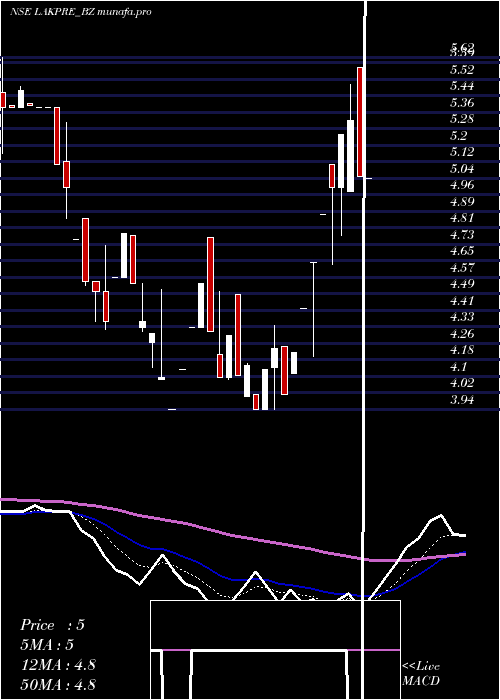Click the 5.52 price axis label
Image resolution: width=500 pixels, height=700 pixels.
462,69
